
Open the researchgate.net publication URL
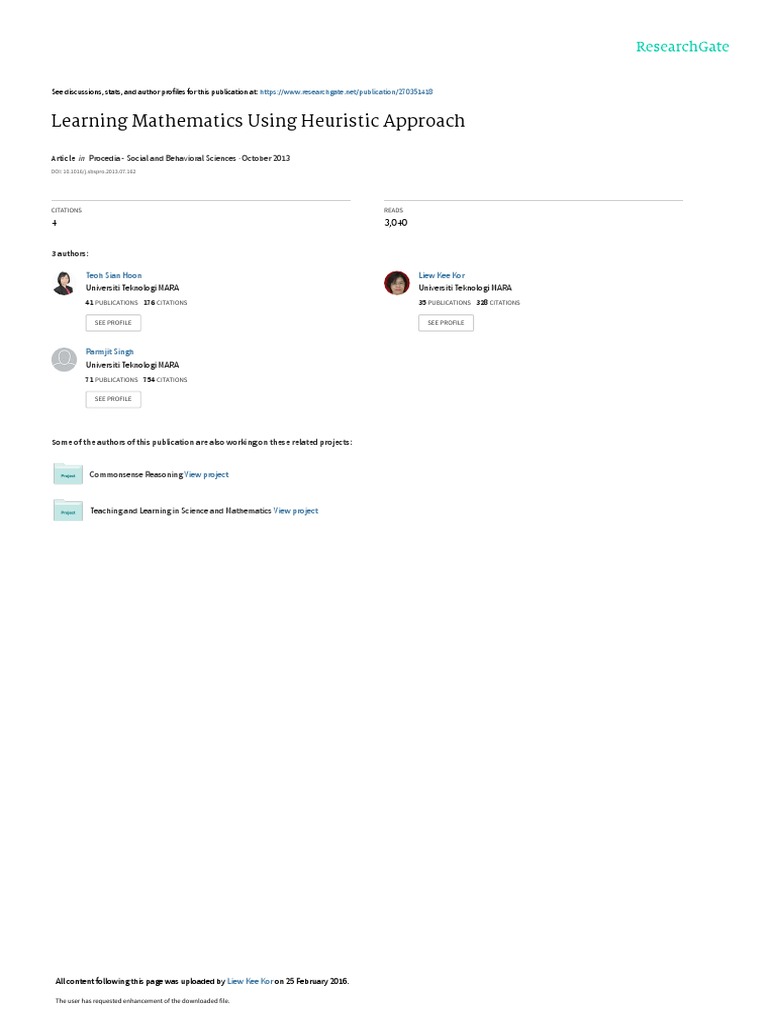(x=346, y=92)
